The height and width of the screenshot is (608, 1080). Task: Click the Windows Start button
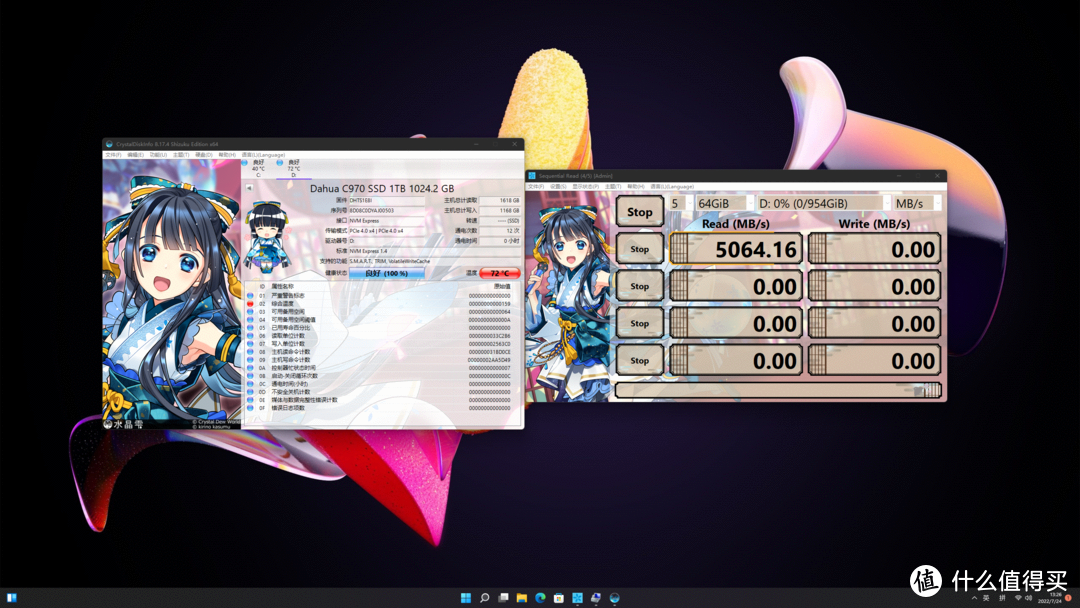pos(466,598)
